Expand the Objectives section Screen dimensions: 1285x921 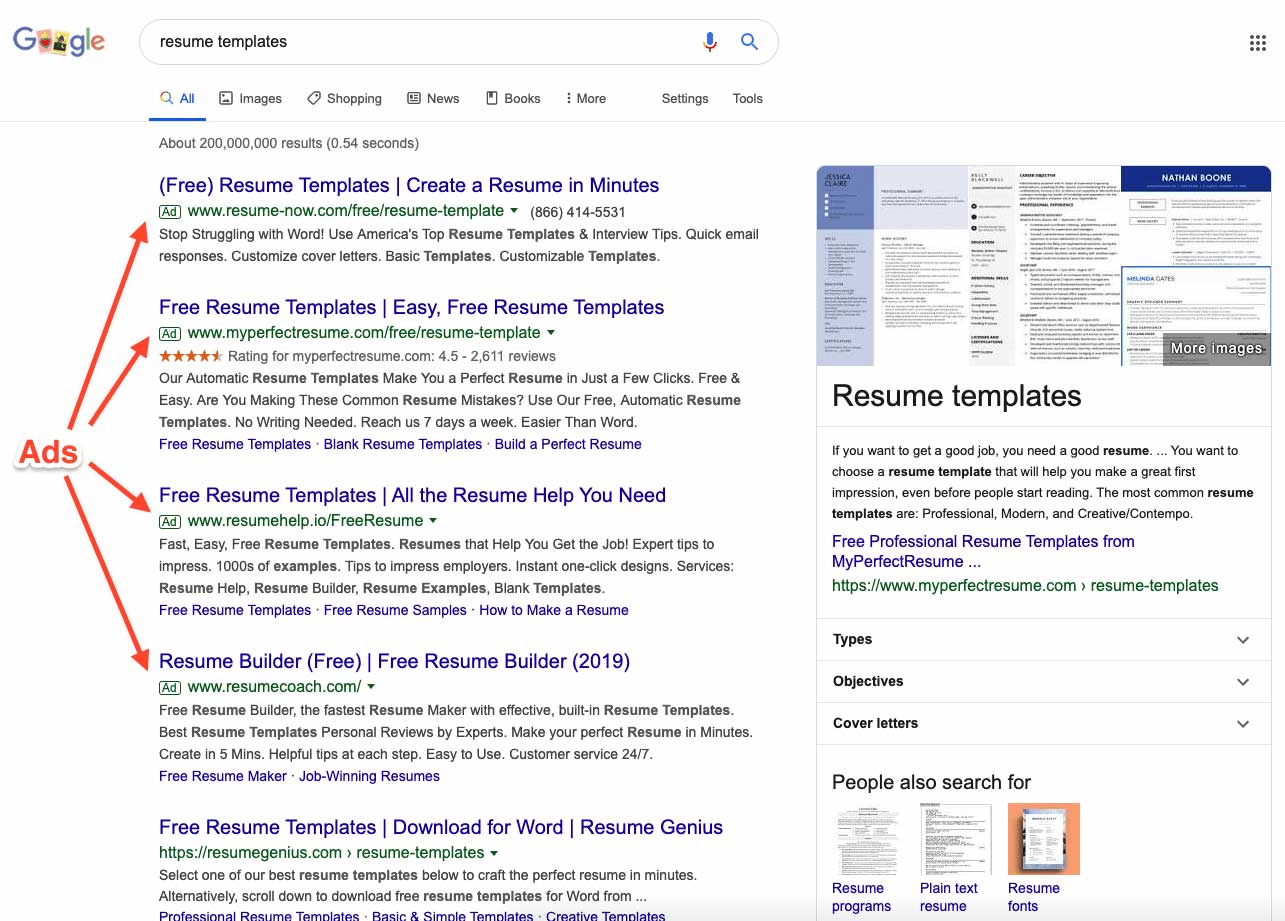[1242, 681]
